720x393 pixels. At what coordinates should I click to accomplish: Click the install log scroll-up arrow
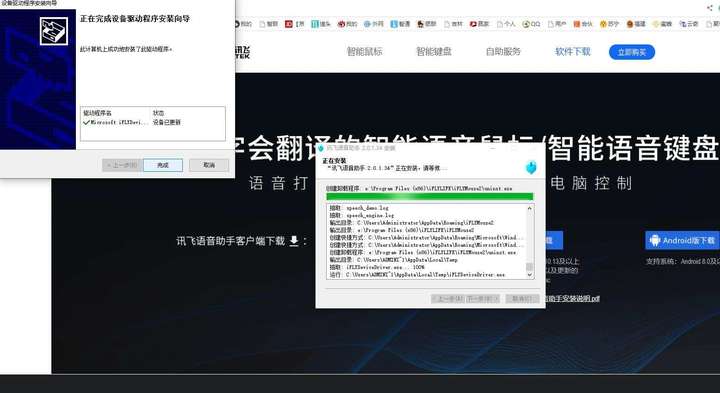point(529,208)
